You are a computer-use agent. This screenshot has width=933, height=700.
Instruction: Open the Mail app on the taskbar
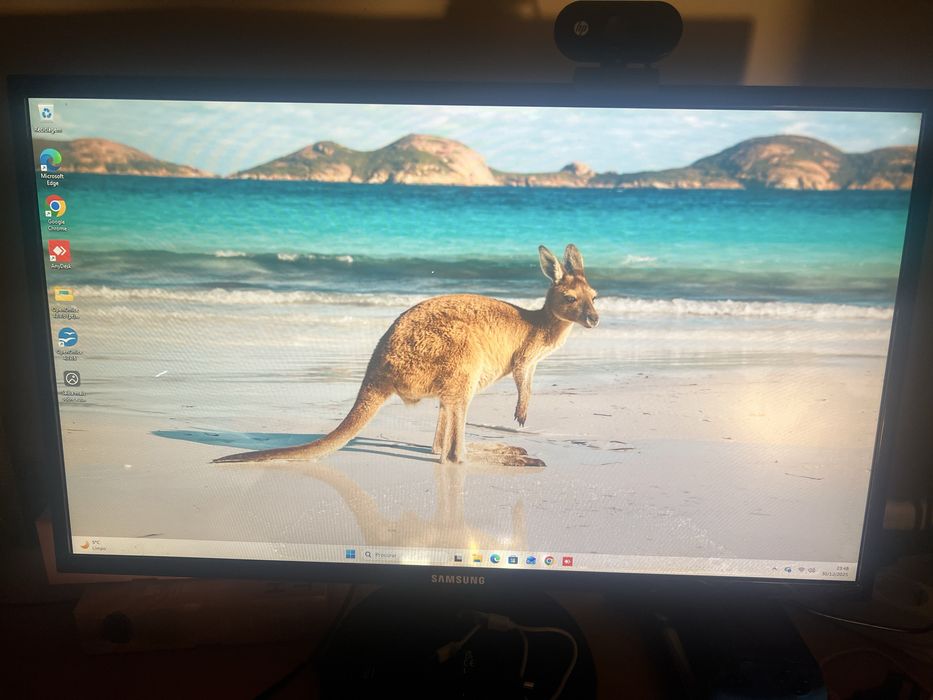[x=531, y=561]
